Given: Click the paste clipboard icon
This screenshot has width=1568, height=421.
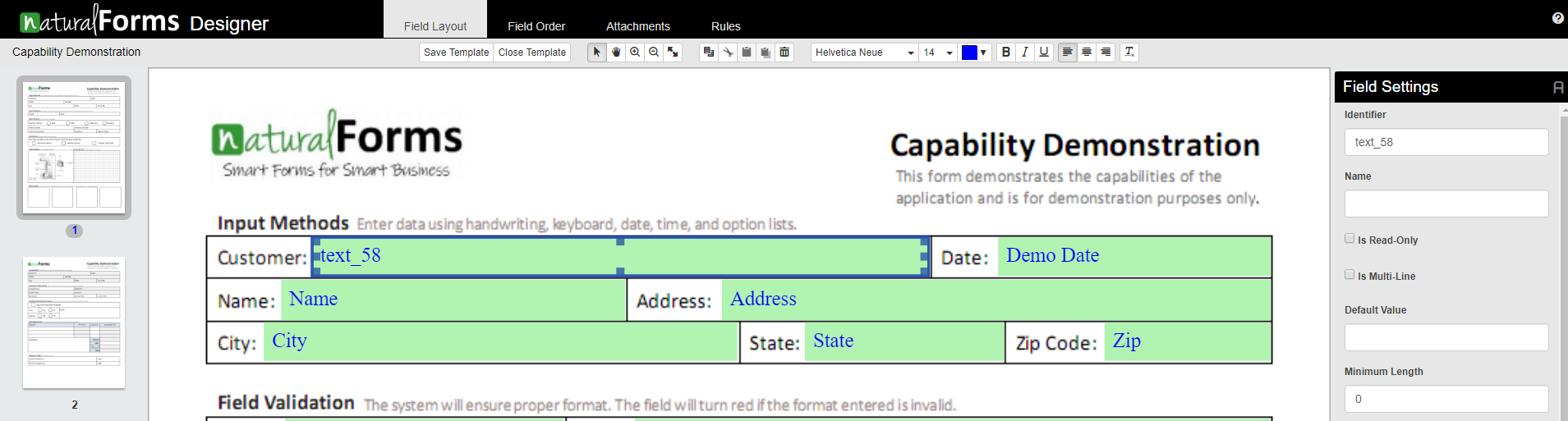Looking at the screenshot, I should point(747,52).
